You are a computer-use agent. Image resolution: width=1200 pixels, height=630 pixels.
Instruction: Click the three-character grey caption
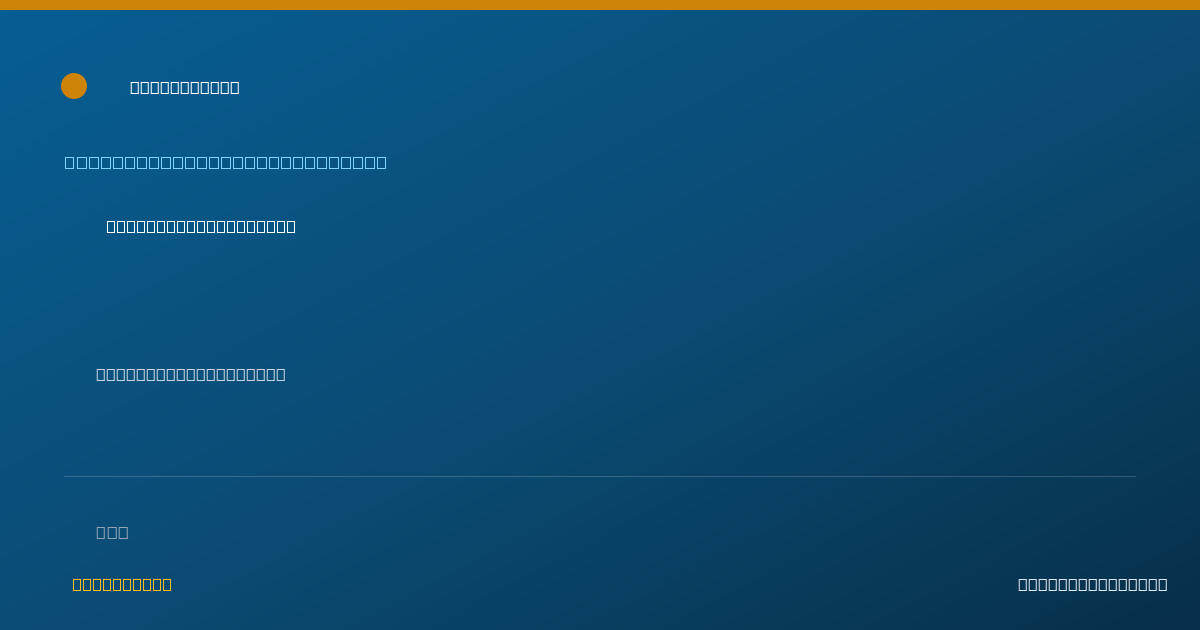click(112, 532)
